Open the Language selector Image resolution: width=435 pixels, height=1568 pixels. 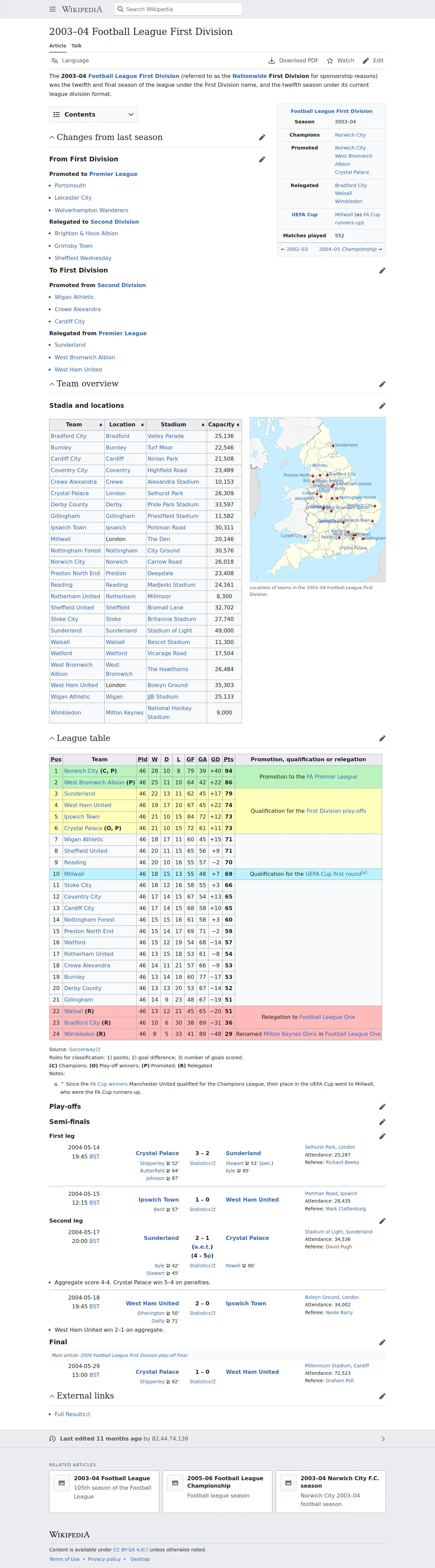(x=70, y=61)
